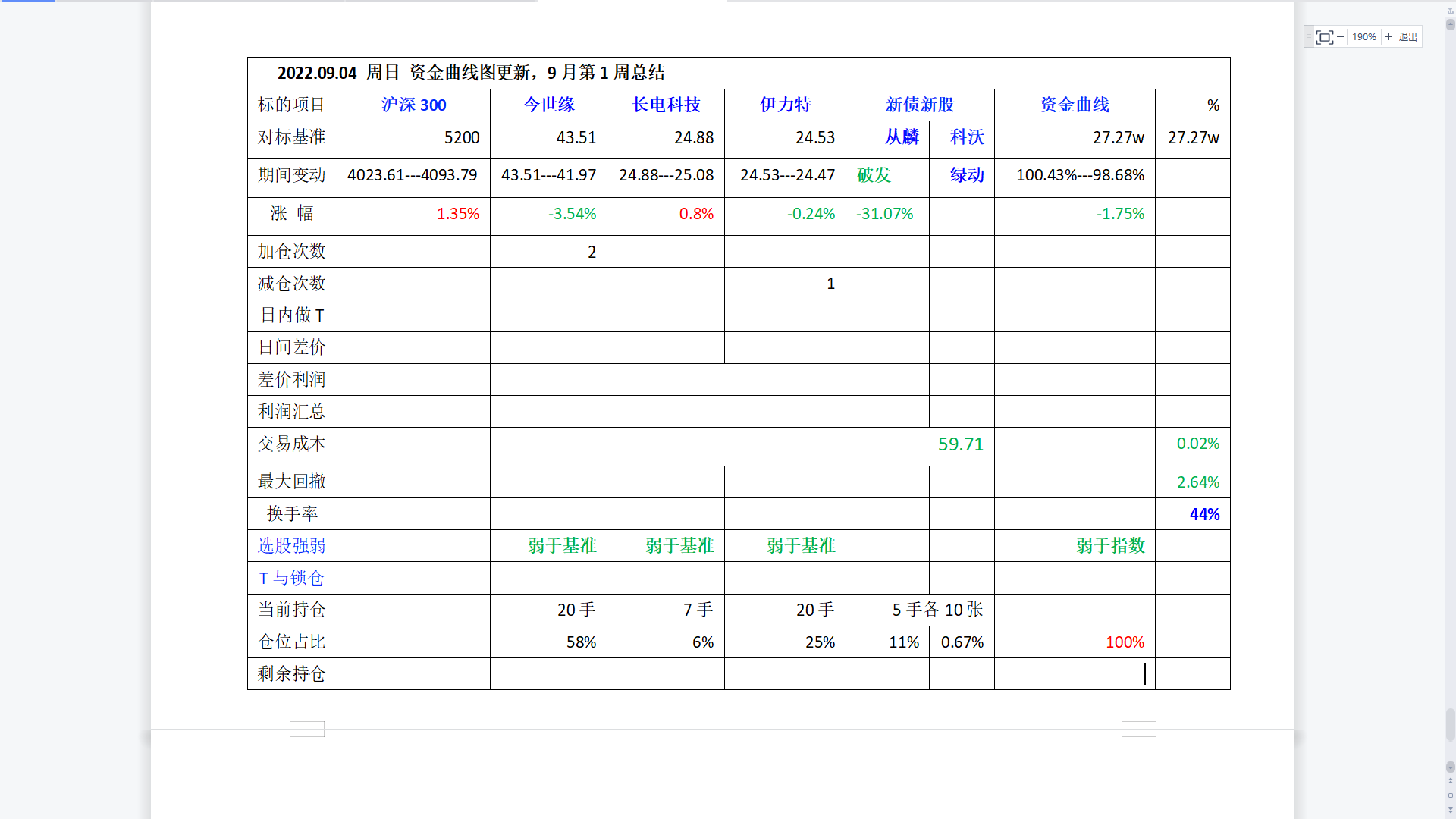Click the 沪深 300 header cell
Screen dimensions: 1456x819
tap(413, 105)
